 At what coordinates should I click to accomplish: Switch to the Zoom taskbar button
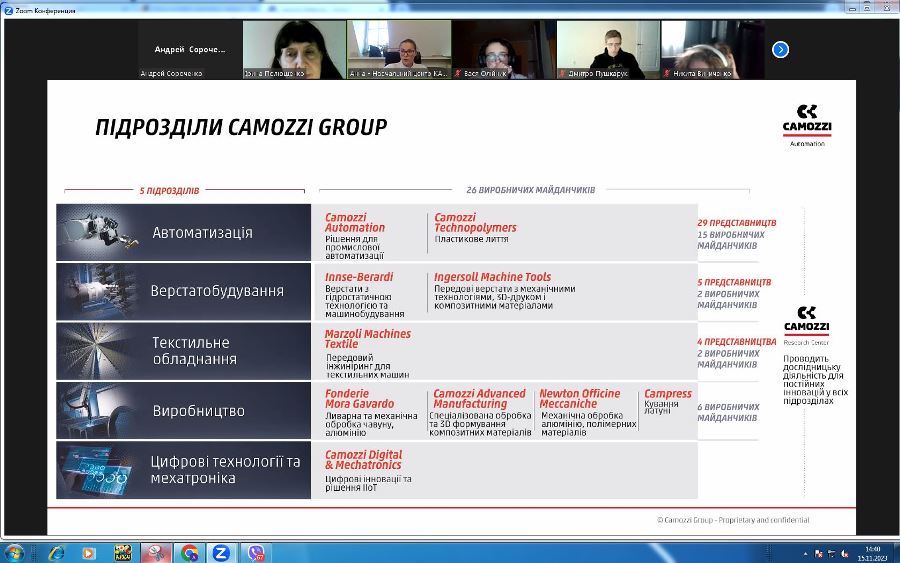pyautogui.click(x=221, y=553)
